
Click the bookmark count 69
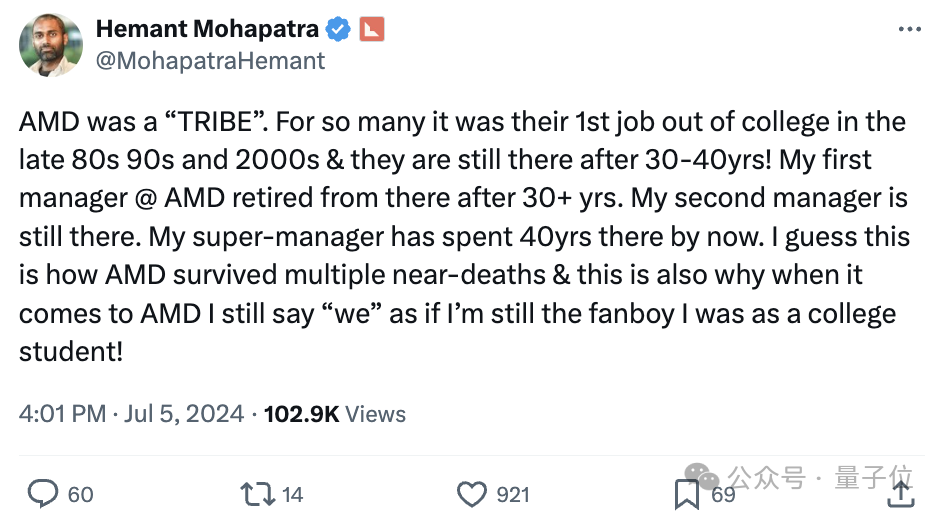coord(723,494)
